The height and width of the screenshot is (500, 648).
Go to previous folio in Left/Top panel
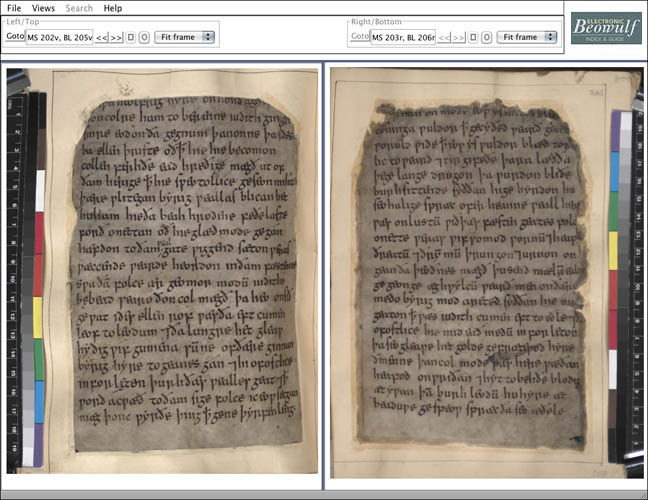(x=102, y=37)
